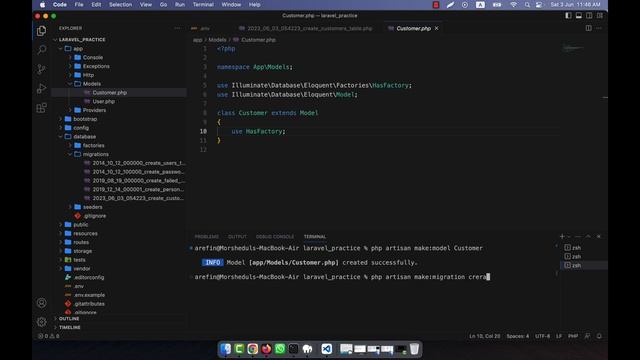Select the third zsh terminal instance
This screenshot has width=640, height=360.
[584, 265]
